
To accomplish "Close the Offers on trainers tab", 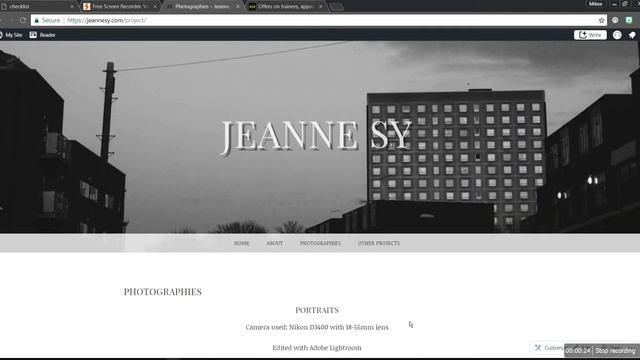I will coord(320,7).
